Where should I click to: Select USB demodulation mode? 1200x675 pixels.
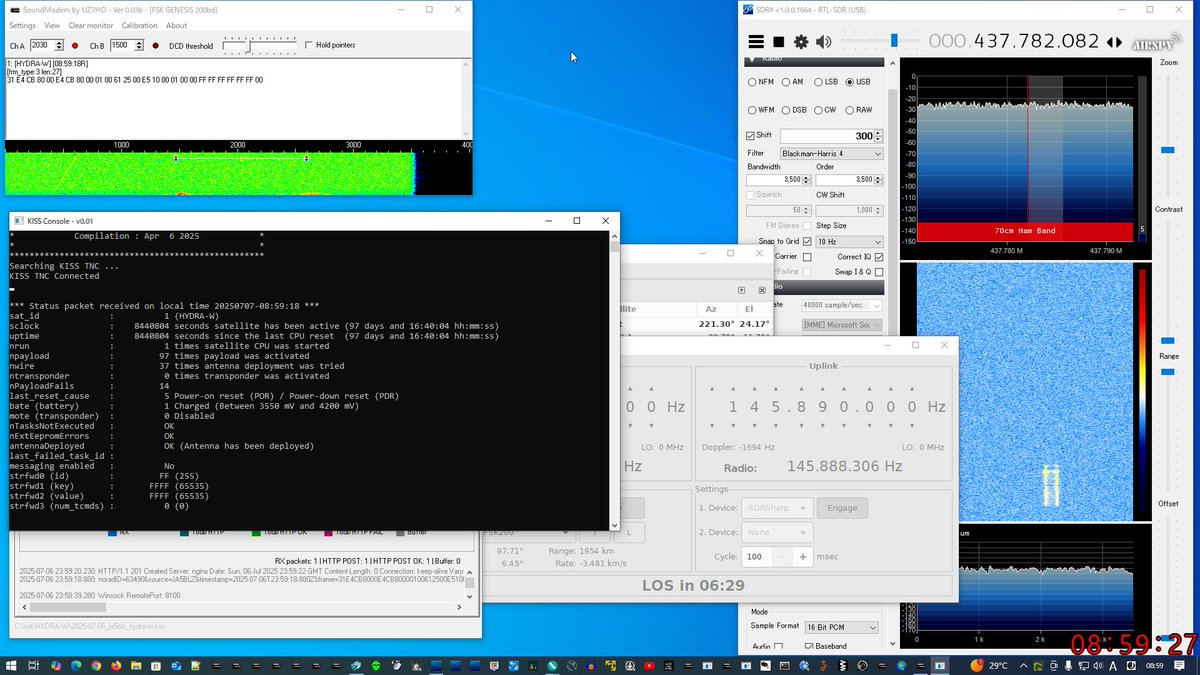pos(858,82)
